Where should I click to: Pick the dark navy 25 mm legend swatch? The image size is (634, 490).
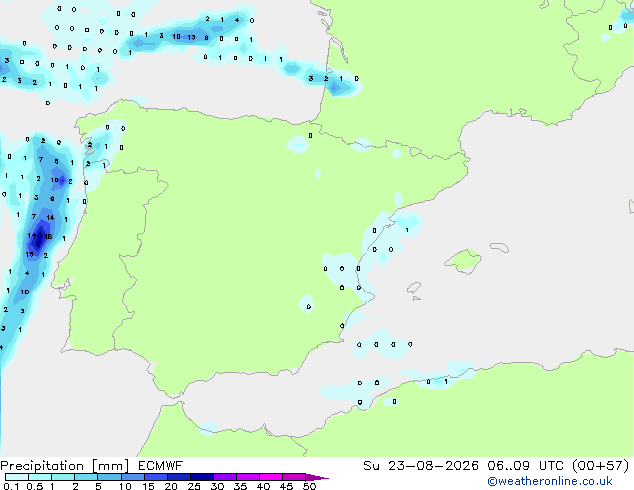coord(202,477)
